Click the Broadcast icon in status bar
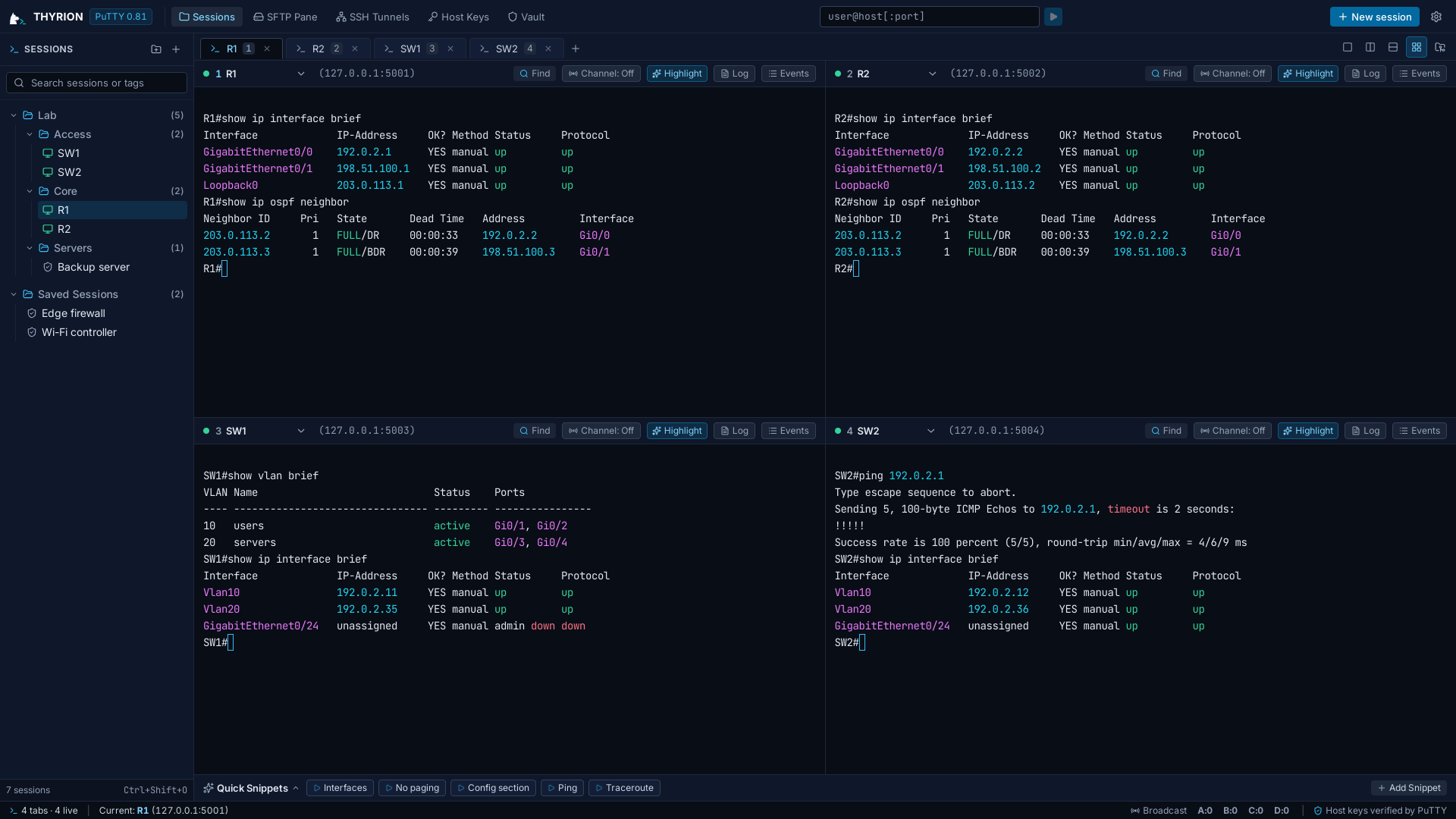 1135,811
